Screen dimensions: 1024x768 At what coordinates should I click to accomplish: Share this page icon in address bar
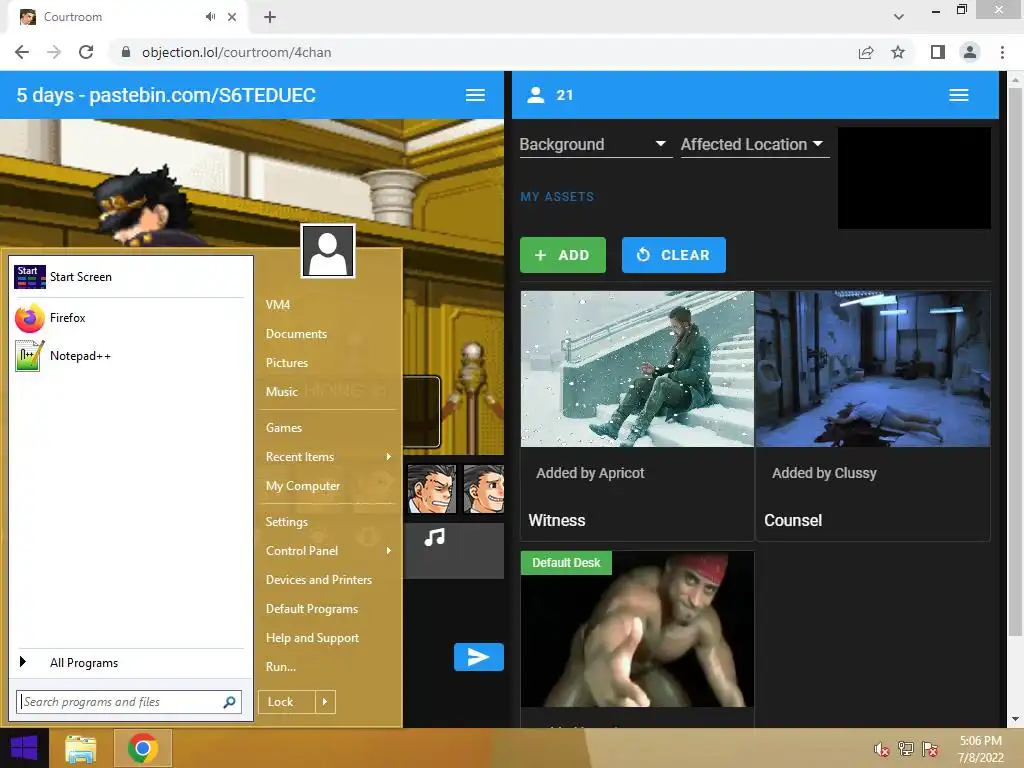click(x=866, y=52)
